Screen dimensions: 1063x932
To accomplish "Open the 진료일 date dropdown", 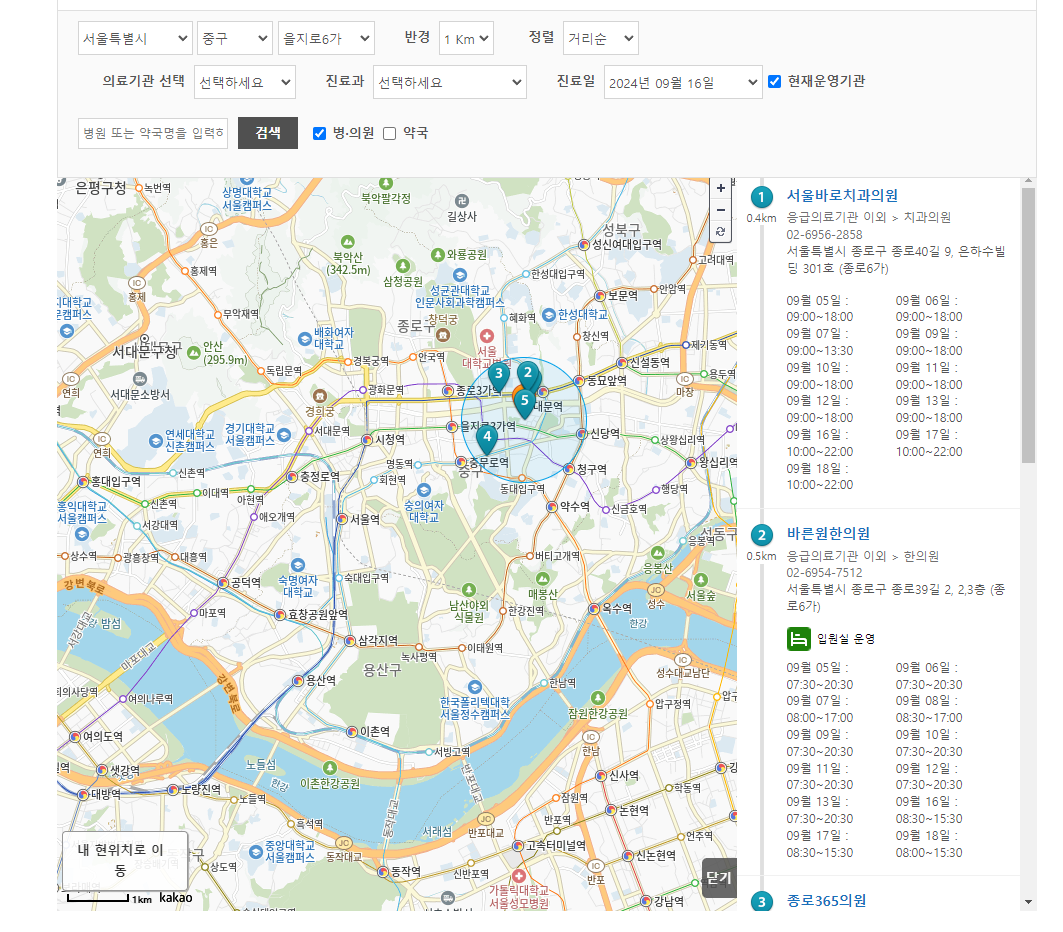I will [x=683, y=82].
